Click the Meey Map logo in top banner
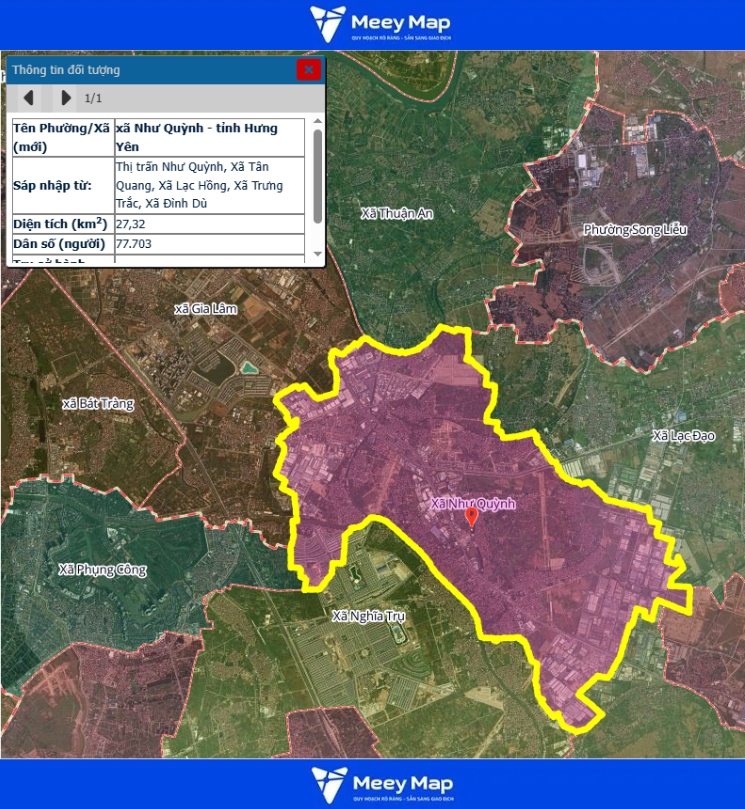 click(x=380, y=24)
